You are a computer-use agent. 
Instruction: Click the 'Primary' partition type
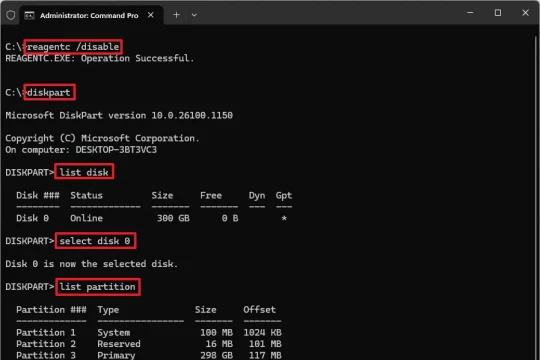pos(116,355)
